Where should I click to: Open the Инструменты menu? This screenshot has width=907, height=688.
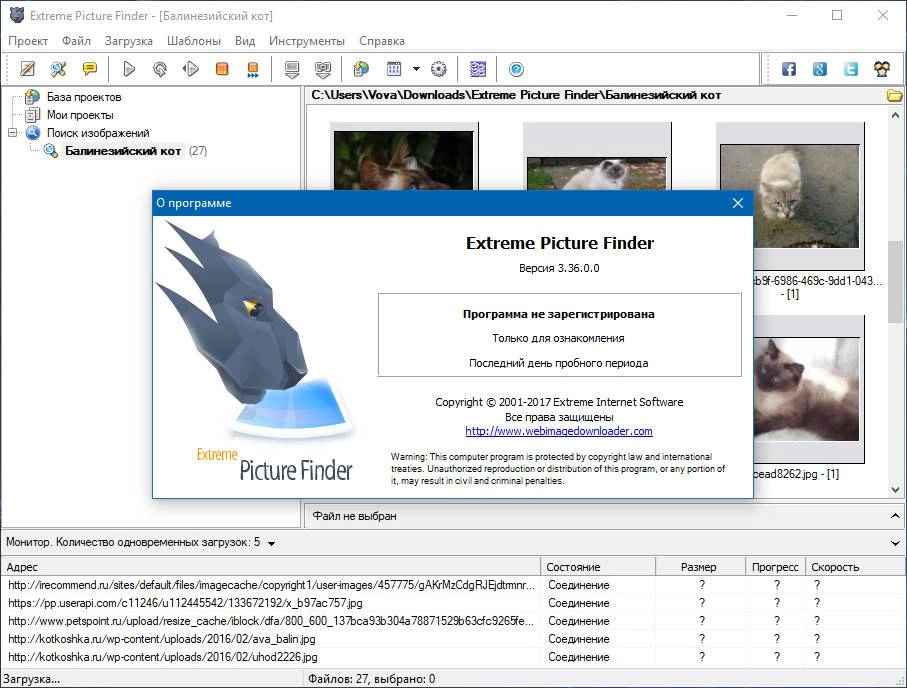tap(307, 41)
